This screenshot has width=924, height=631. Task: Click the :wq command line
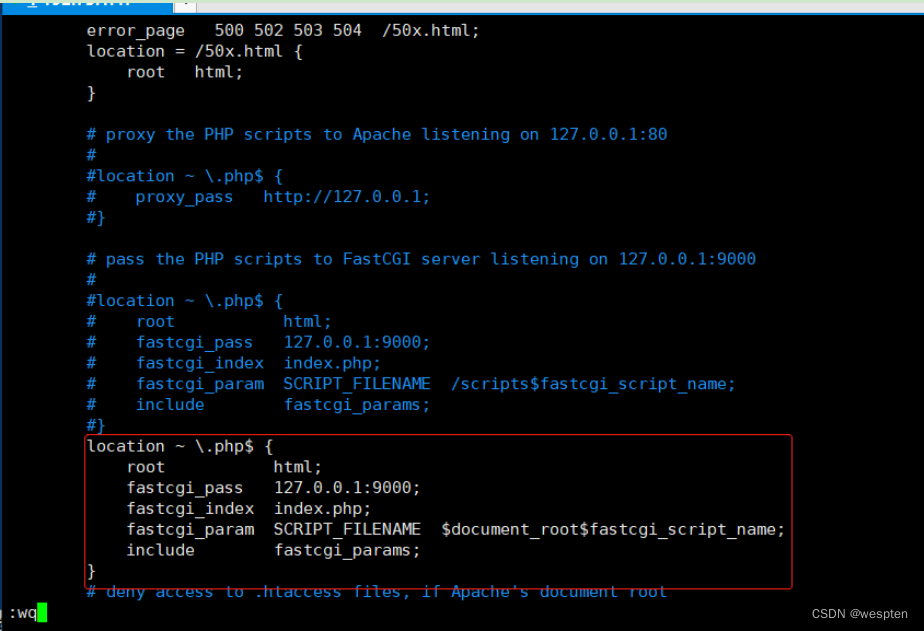coord(22,612)
